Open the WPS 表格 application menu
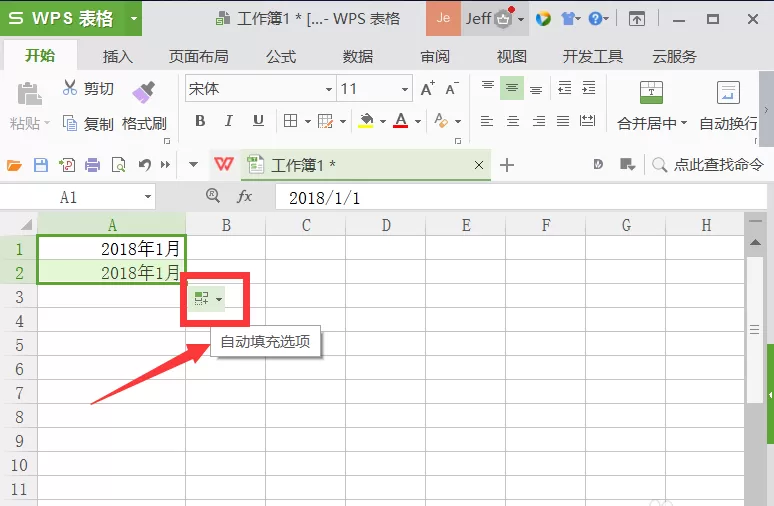Image resolution: width=774 pixels, height=506 pixels. [71, 19]
